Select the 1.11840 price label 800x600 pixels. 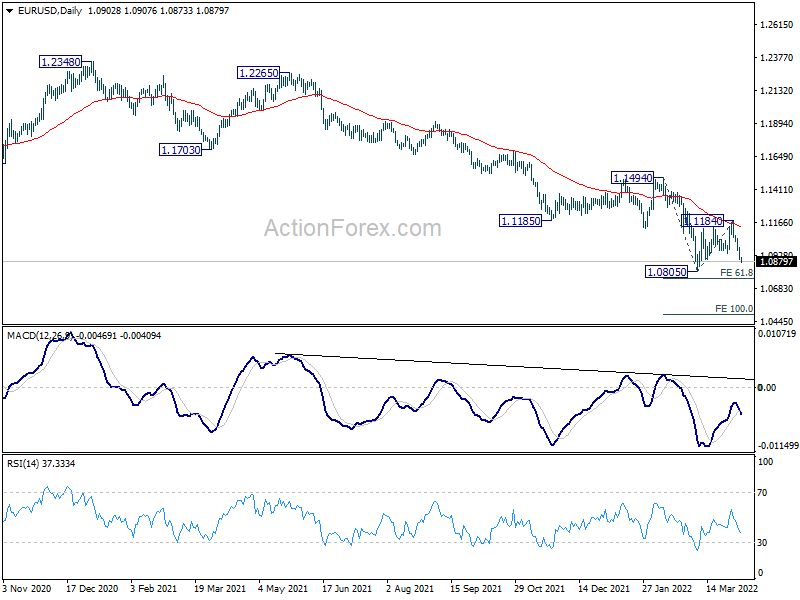[703, 221]
